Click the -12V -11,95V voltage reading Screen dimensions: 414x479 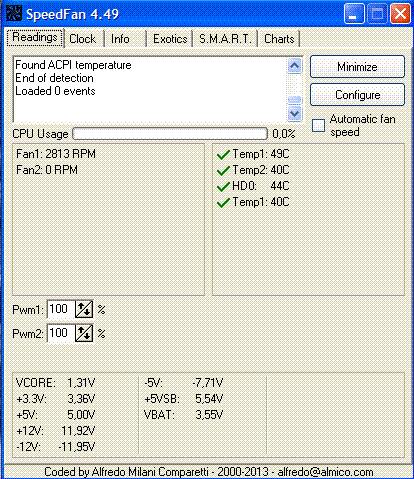tap(56, 447)
